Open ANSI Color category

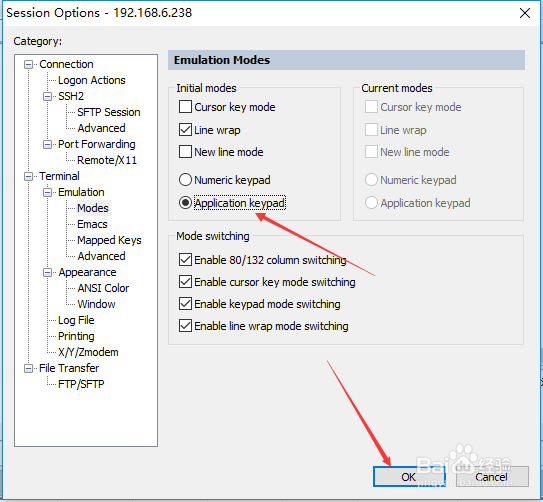(103, 288)
